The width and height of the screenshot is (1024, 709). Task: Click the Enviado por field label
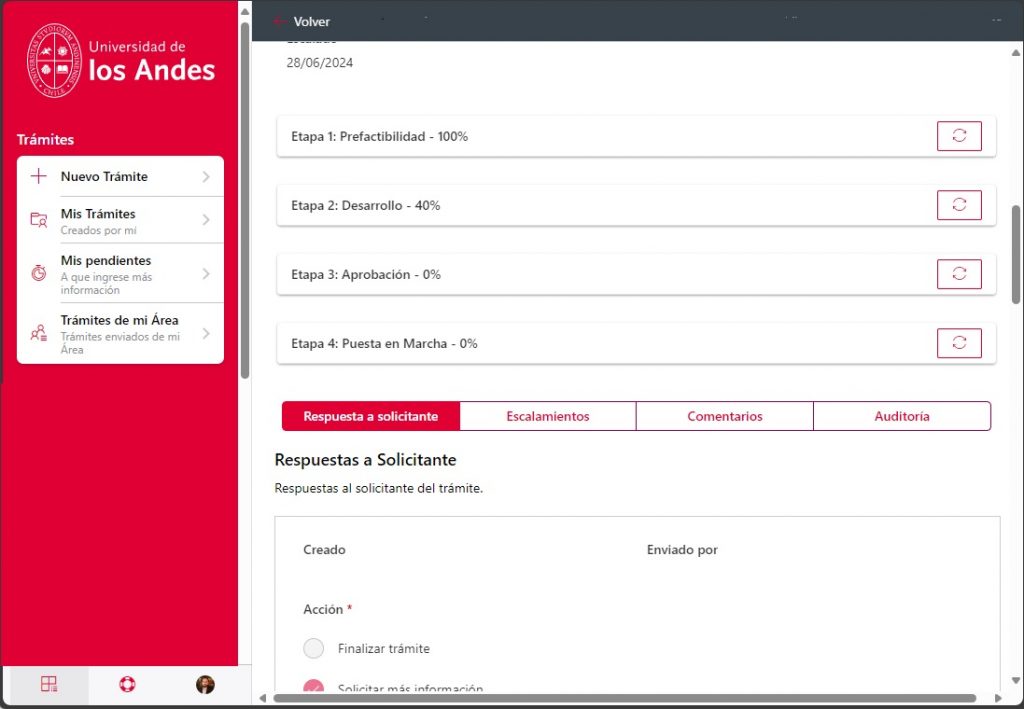pos(682,550)
